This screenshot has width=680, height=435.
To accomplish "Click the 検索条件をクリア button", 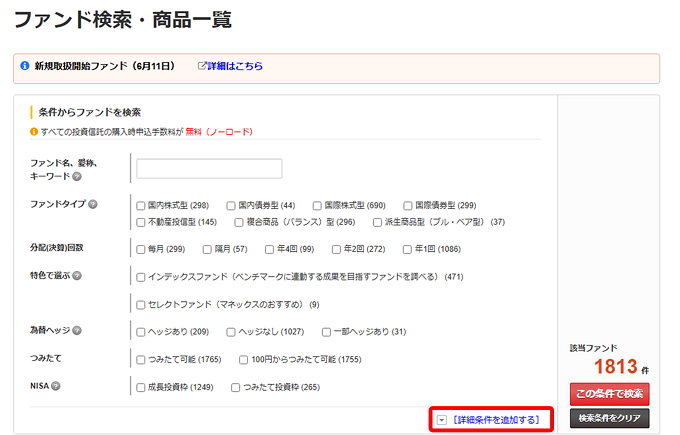I will coord(609,418).
